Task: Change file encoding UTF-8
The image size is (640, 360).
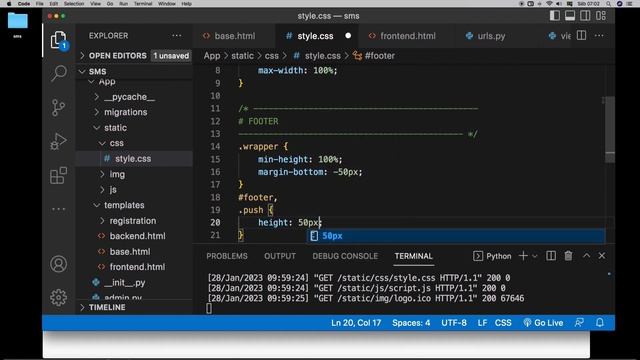Action: (x=454, y=323)
